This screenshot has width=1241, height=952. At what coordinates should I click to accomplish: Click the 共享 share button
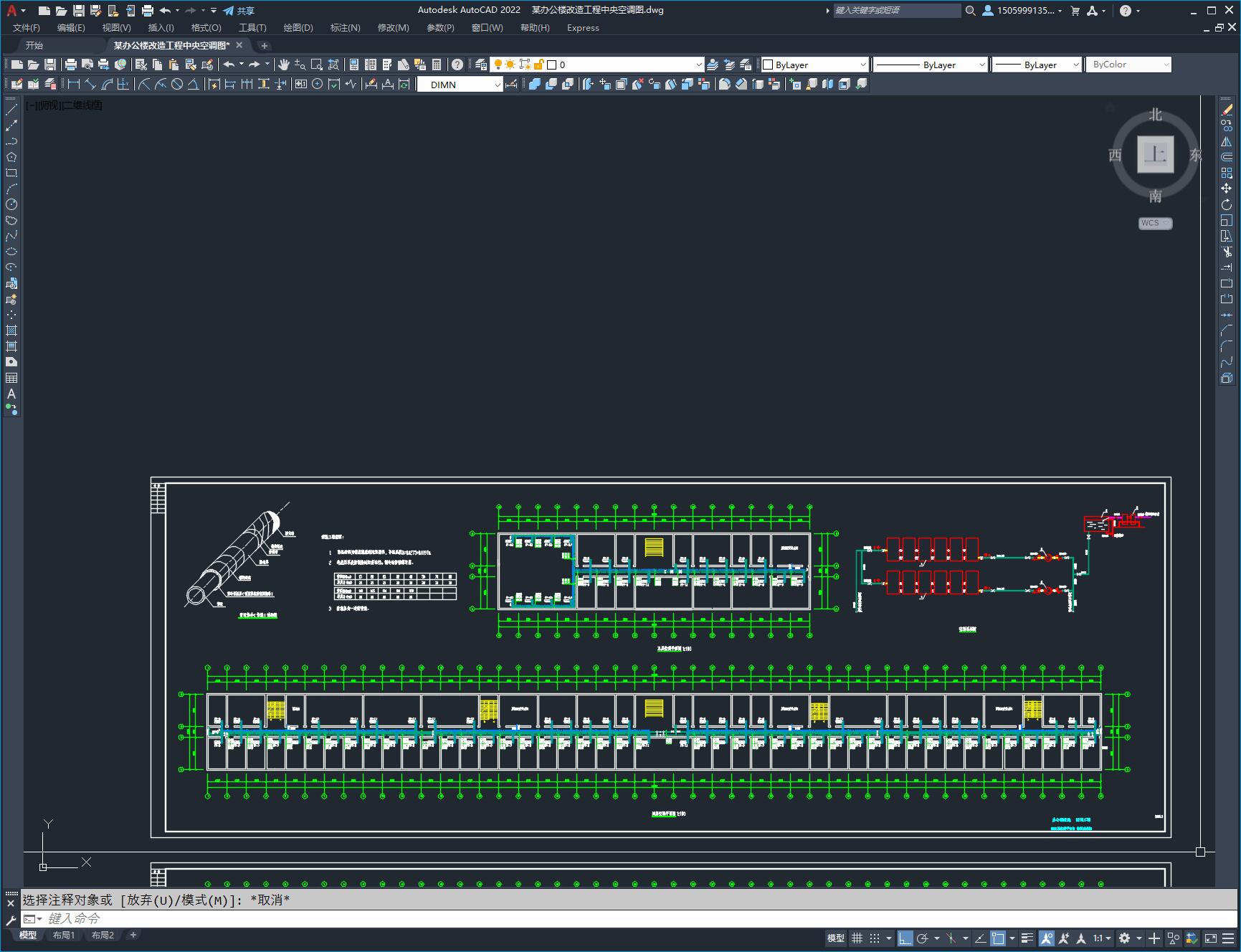(239, 11)
